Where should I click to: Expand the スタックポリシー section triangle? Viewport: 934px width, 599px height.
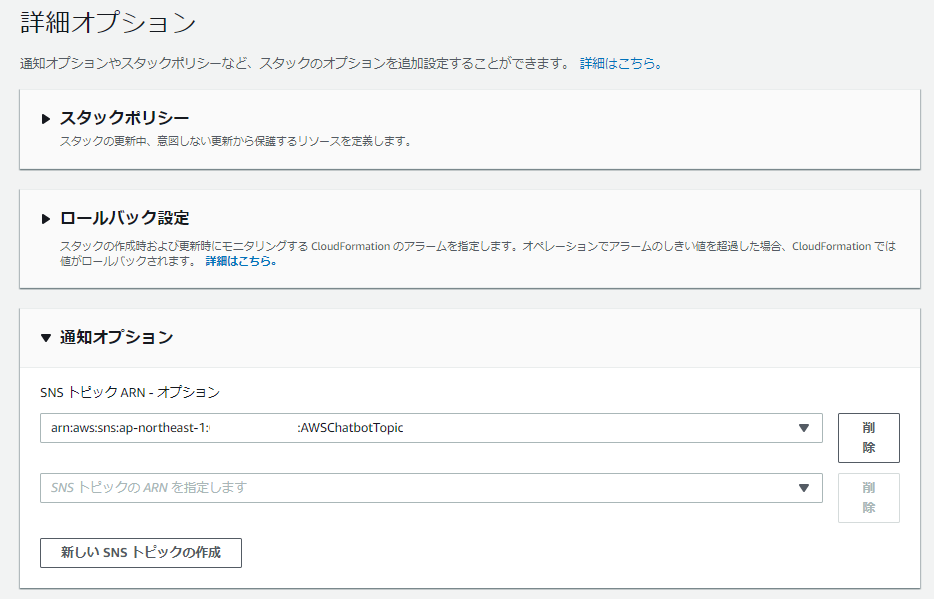(x=46, y=119)
